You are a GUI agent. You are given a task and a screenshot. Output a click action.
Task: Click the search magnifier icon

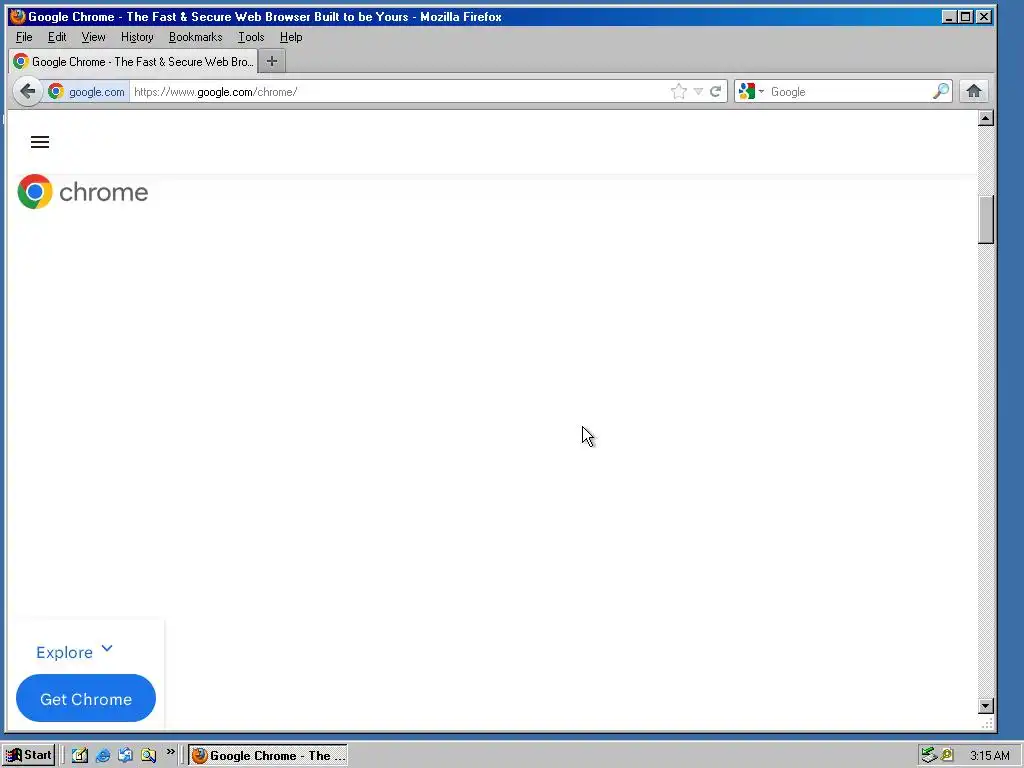pyautogui.click(x=941, y=91)
